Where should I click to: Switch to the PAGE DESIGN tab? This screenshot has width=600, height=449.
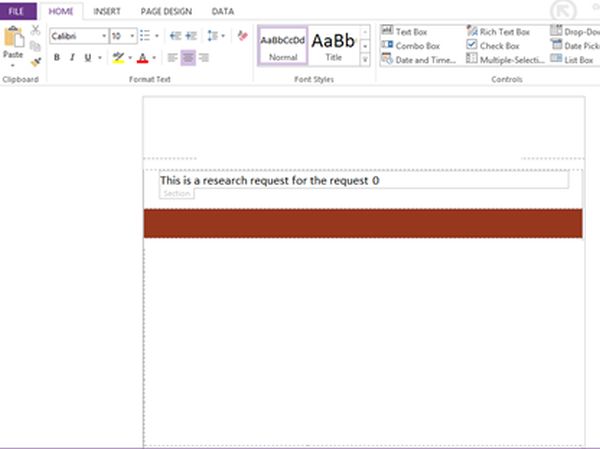click(166, 11)
